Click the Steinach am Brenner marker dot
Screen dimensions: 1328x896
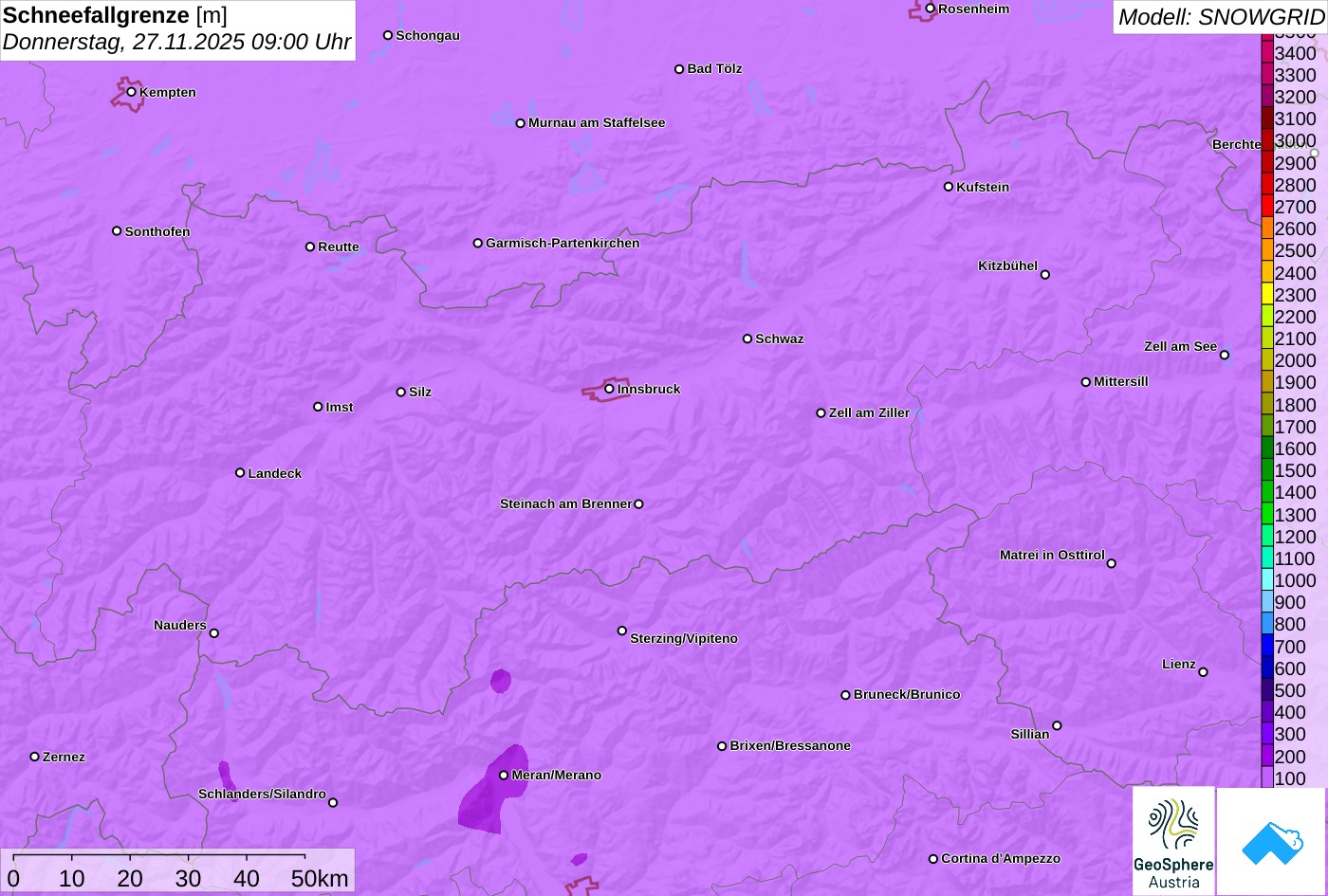(x=638, y=504)
